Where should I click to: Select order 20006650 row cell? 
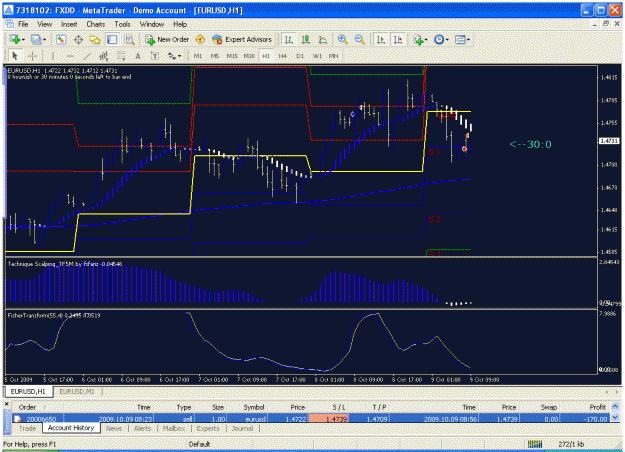click(41, 419)
